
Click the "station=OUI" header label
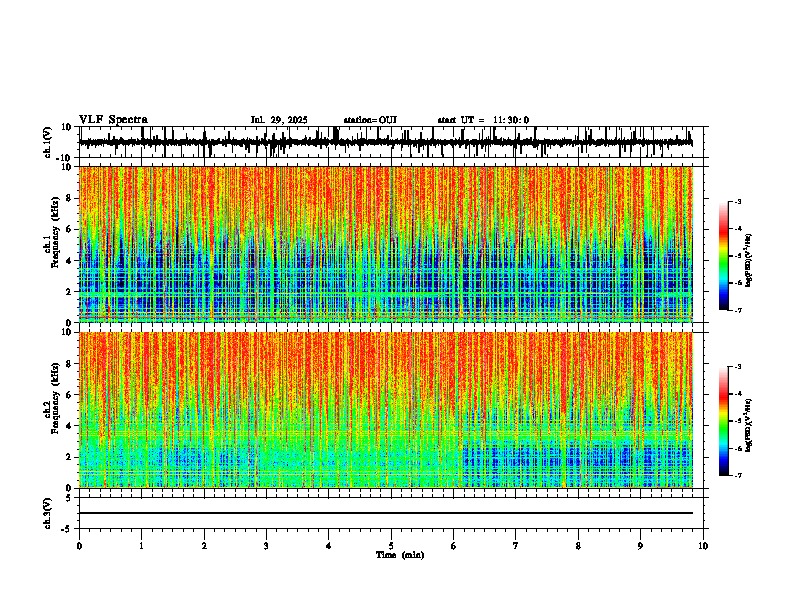[x=370, y=120]
